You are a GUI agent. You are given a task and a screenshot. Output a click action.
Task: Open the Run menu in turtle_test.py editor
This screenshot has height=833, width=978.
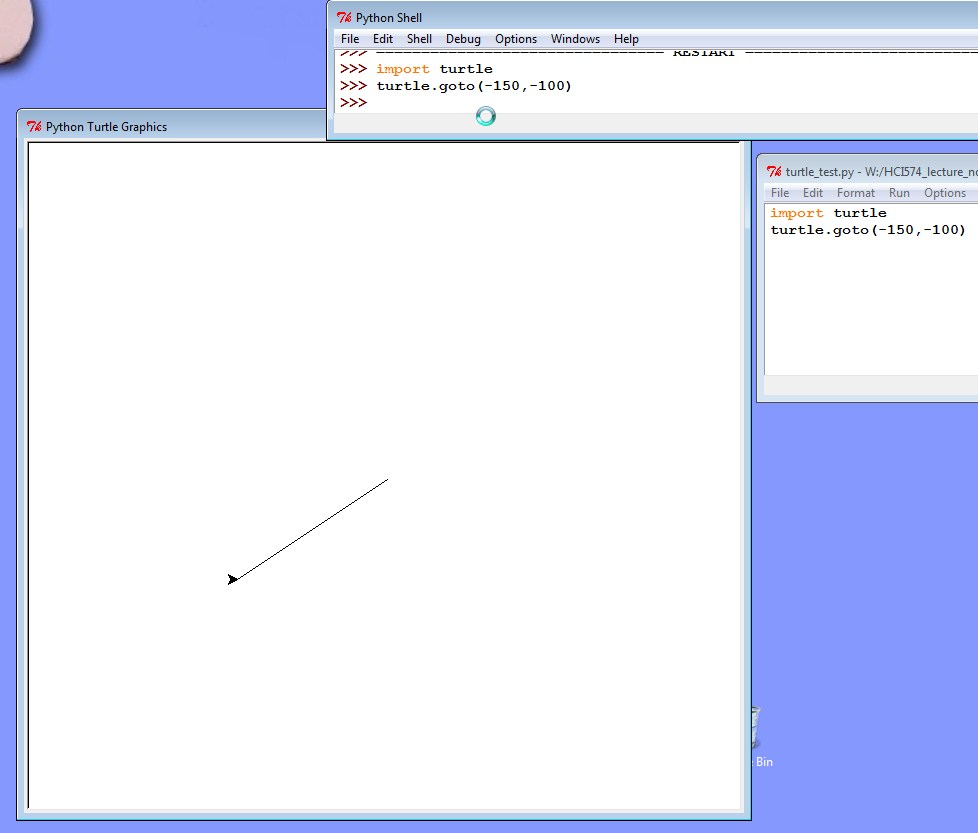click(899, 193)
